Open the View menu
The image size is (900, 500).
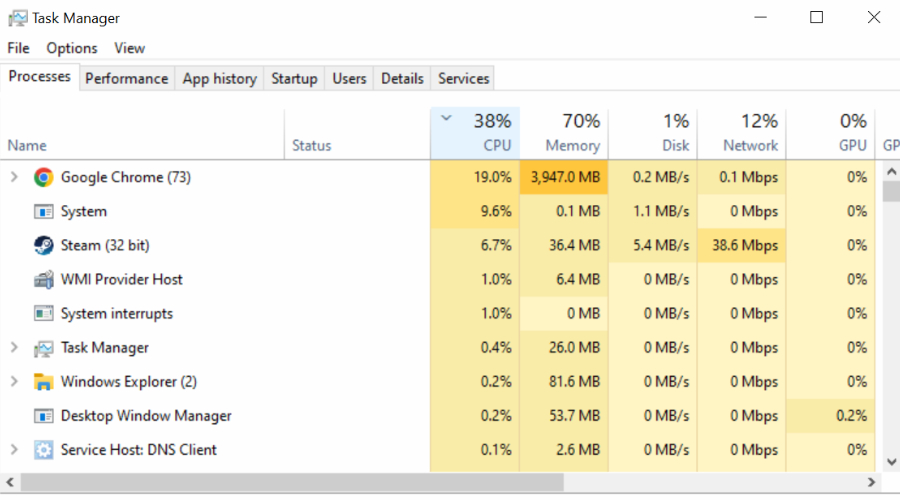[x=129, y=48]
